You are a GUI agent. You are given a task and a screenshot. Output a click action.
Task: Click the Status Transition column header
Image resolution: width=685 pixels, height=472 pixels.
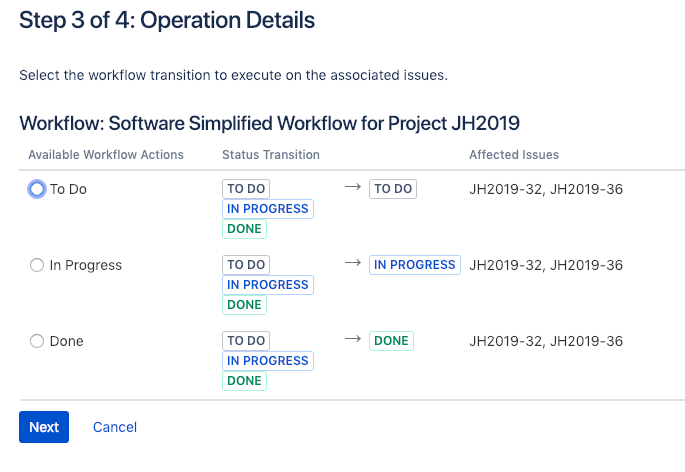tap(271, 155)
